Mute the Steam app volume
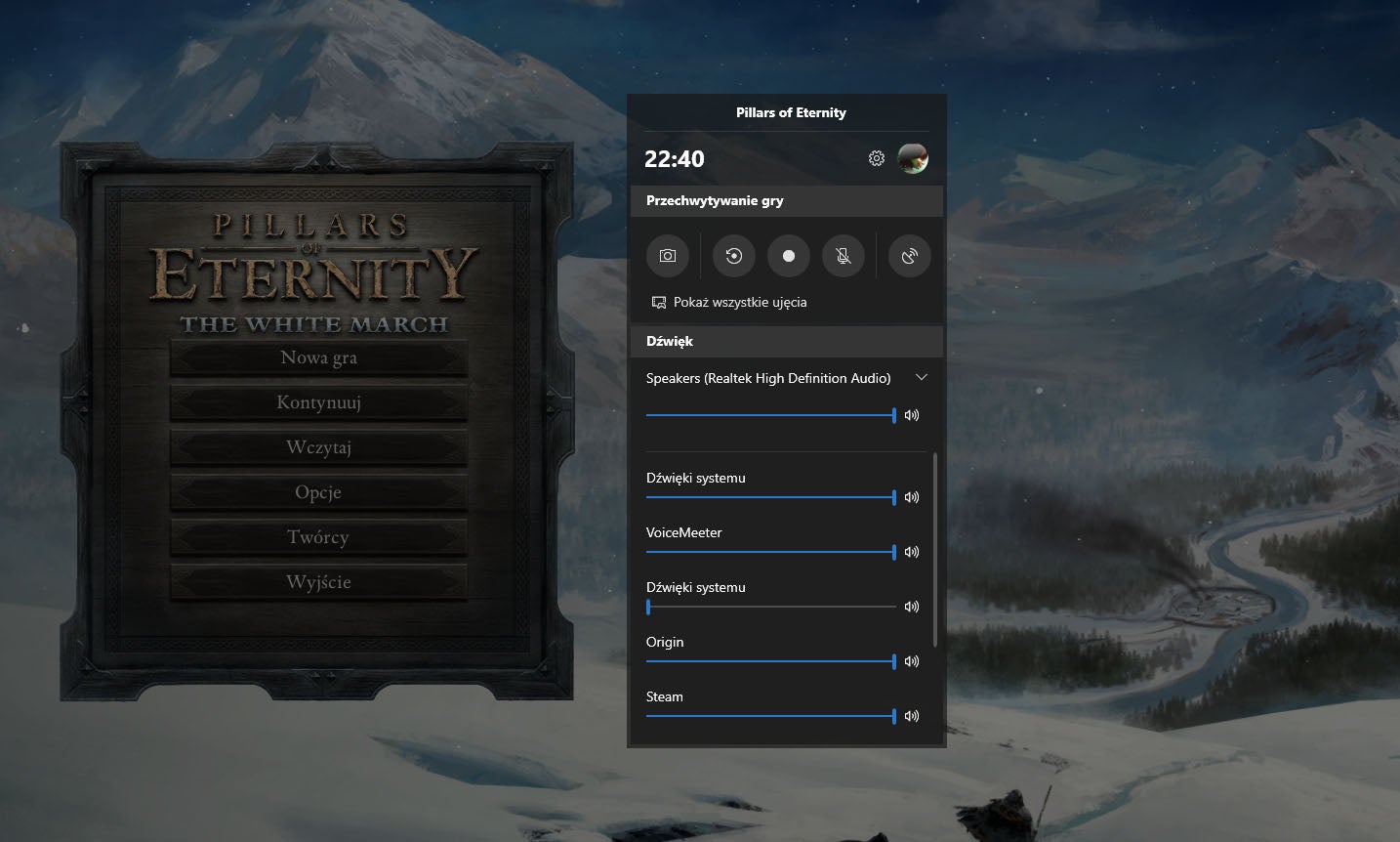This screenshot has height=842, width=1400. point(912,716)
